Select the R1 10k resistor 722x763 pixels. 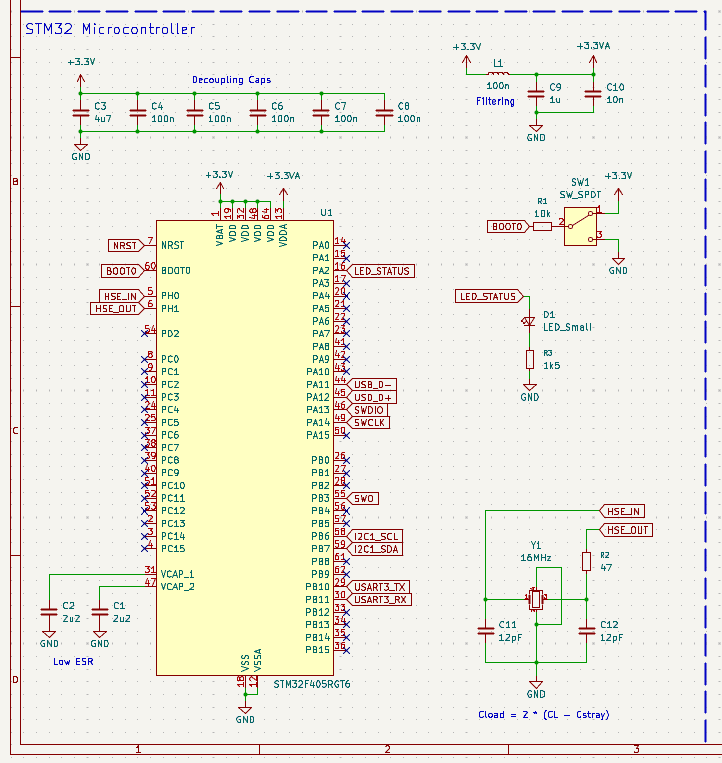click(543, 226)
